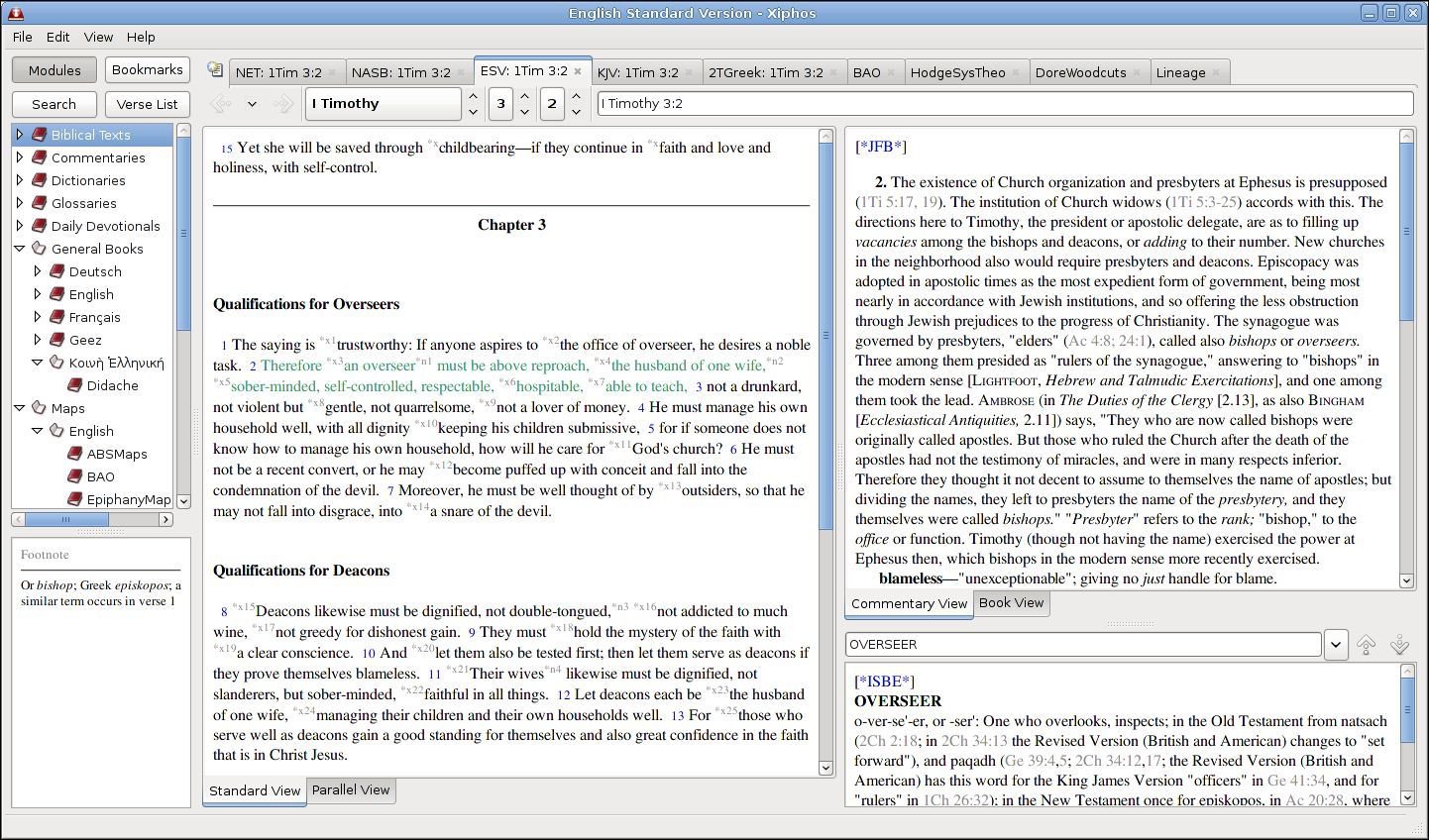The image size is (1429, 840).
Task: Click the Biblical Texts book icon in the sidebar
Action: click(x=39, y=134)
